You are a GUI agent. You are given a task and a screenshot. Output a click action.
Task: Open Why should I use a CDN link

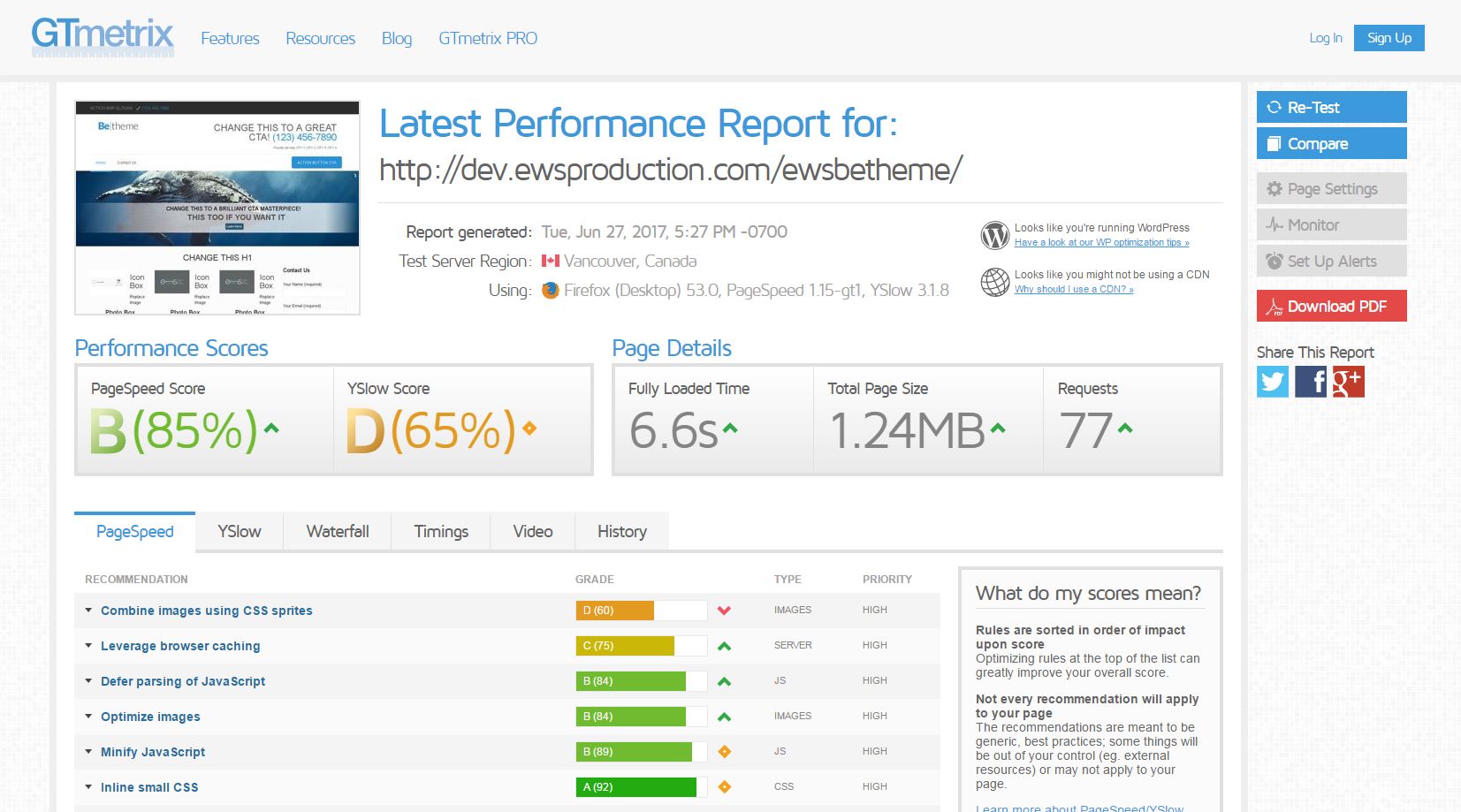1074,289
